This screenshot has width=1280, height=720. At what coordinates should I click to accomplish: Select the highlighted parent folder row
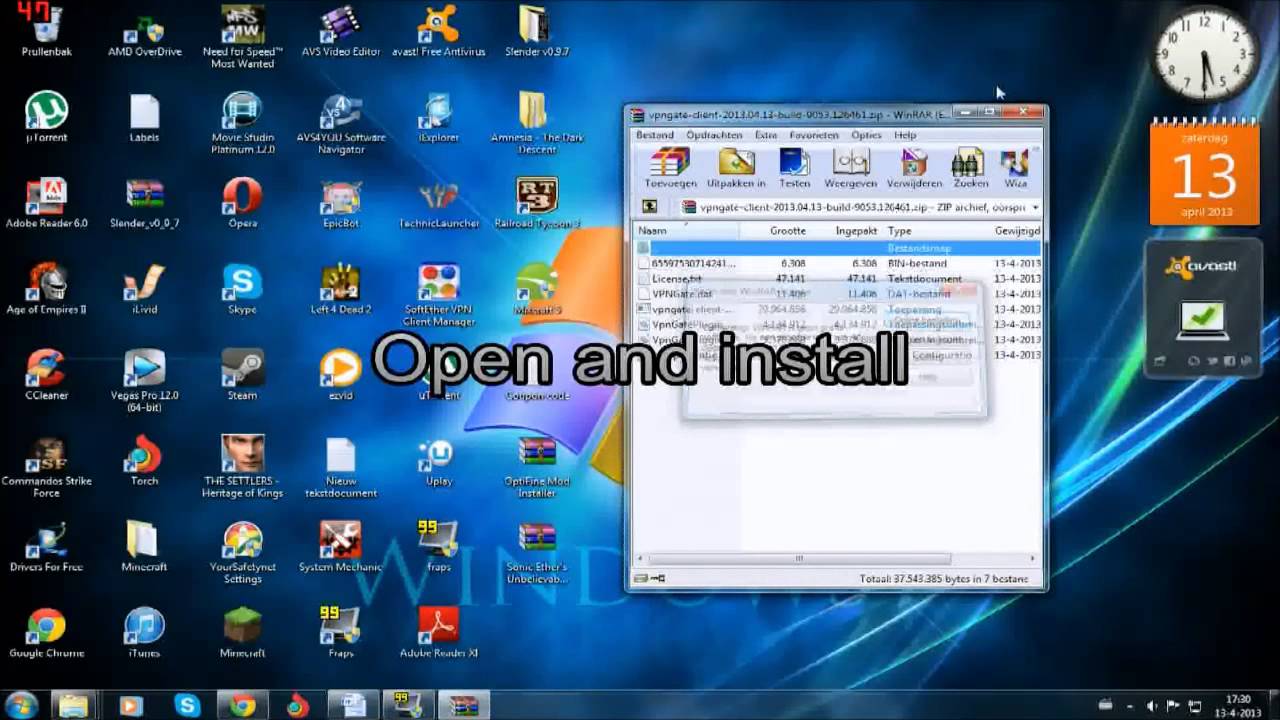tap(838, 248)
